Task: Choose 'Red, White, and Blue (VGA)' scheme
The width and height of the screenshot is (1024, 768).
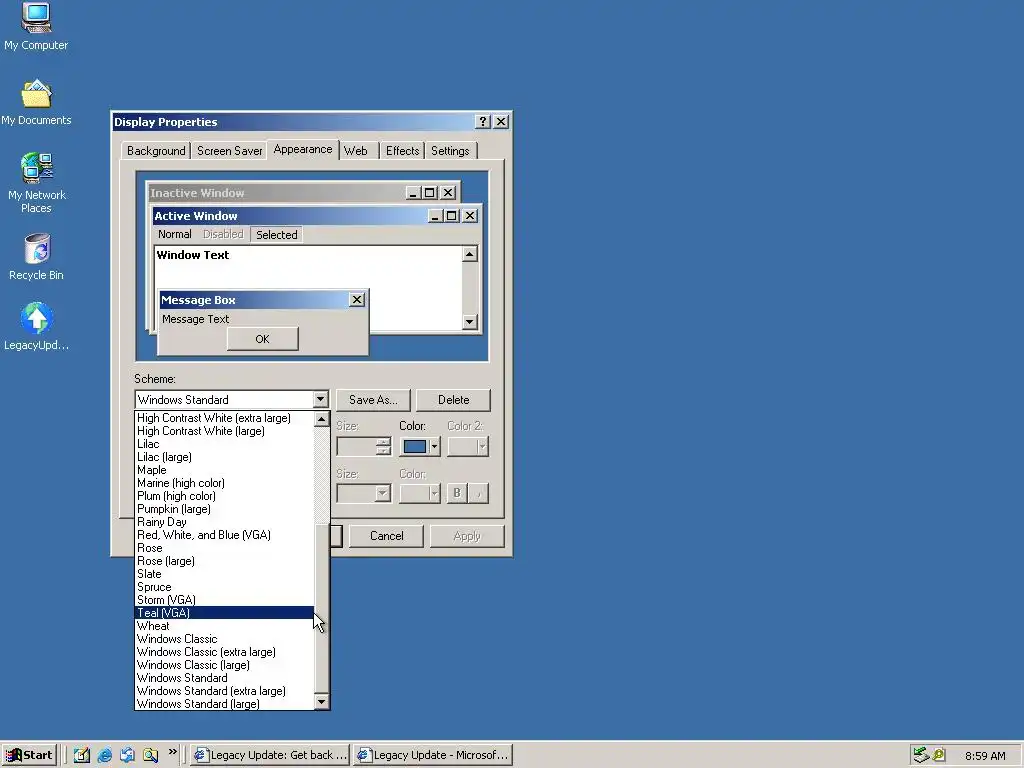Action: coord(225,535)
